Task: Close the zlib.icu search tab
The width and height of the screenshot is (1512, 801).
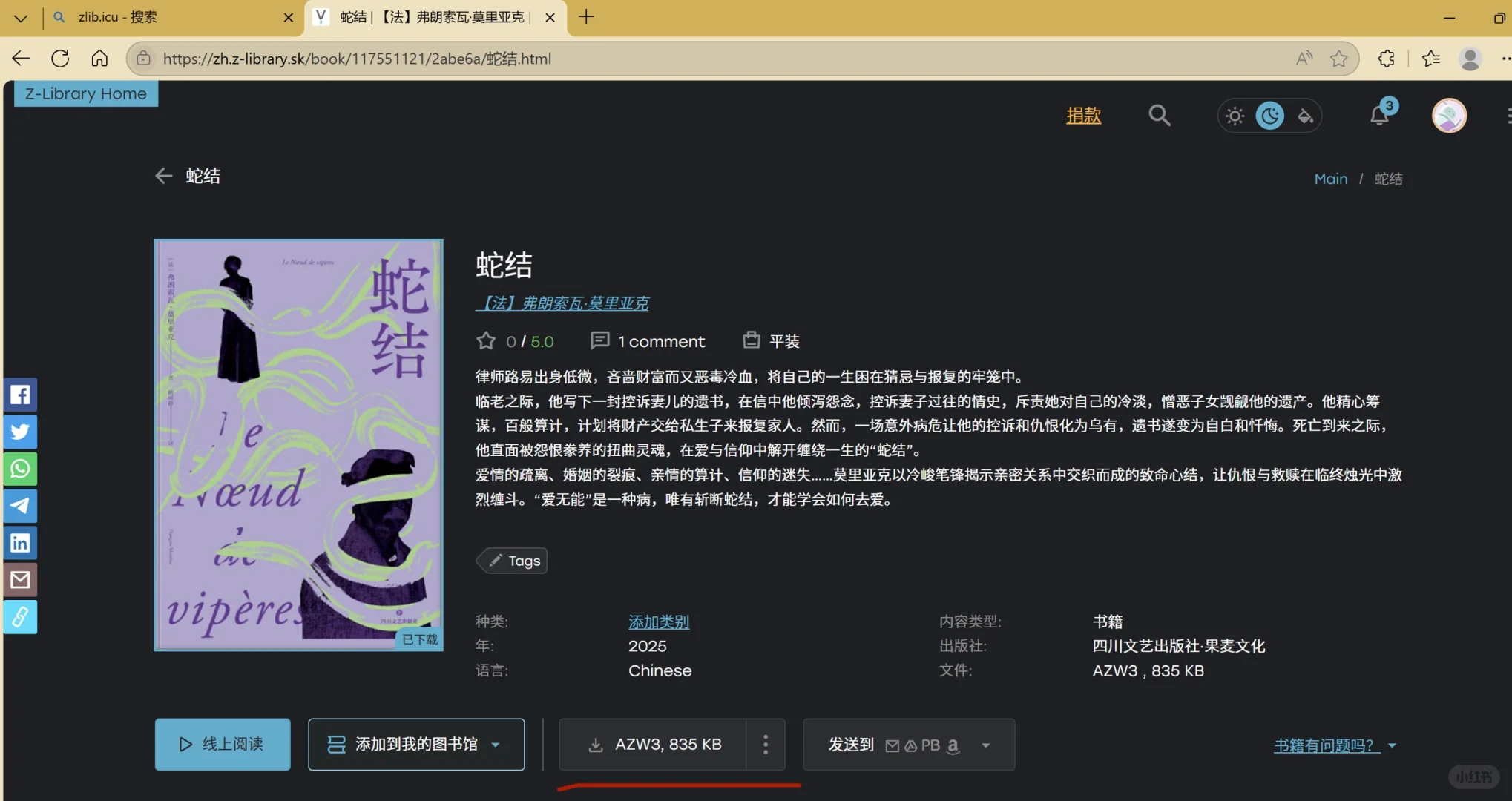Action: (x=289, y=17)
